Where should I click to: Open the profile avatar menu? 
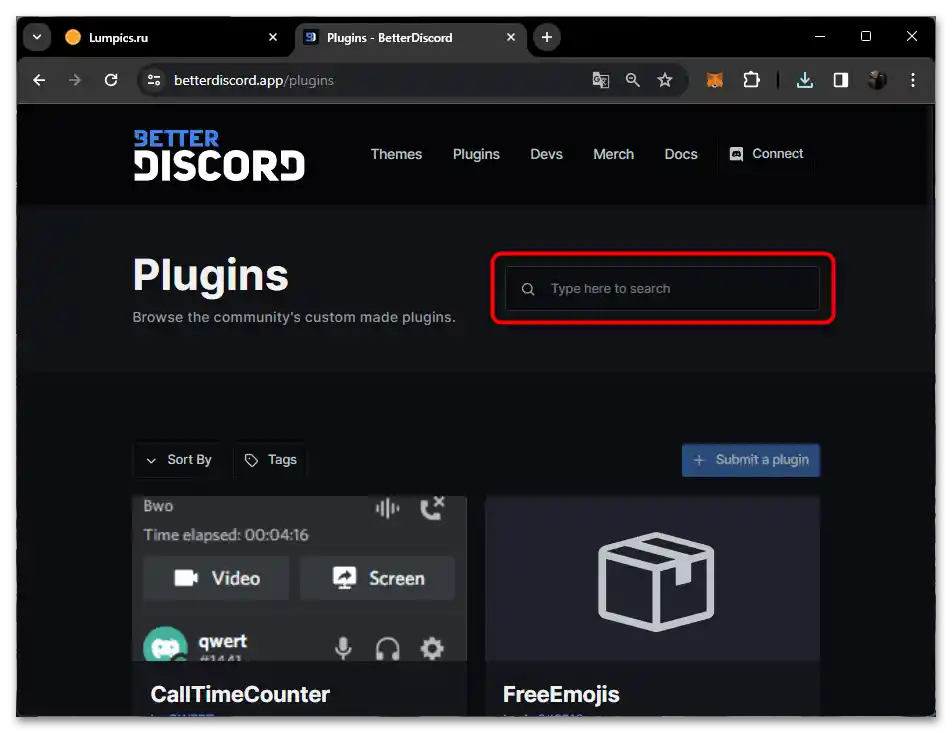click(x=877, y=80)
